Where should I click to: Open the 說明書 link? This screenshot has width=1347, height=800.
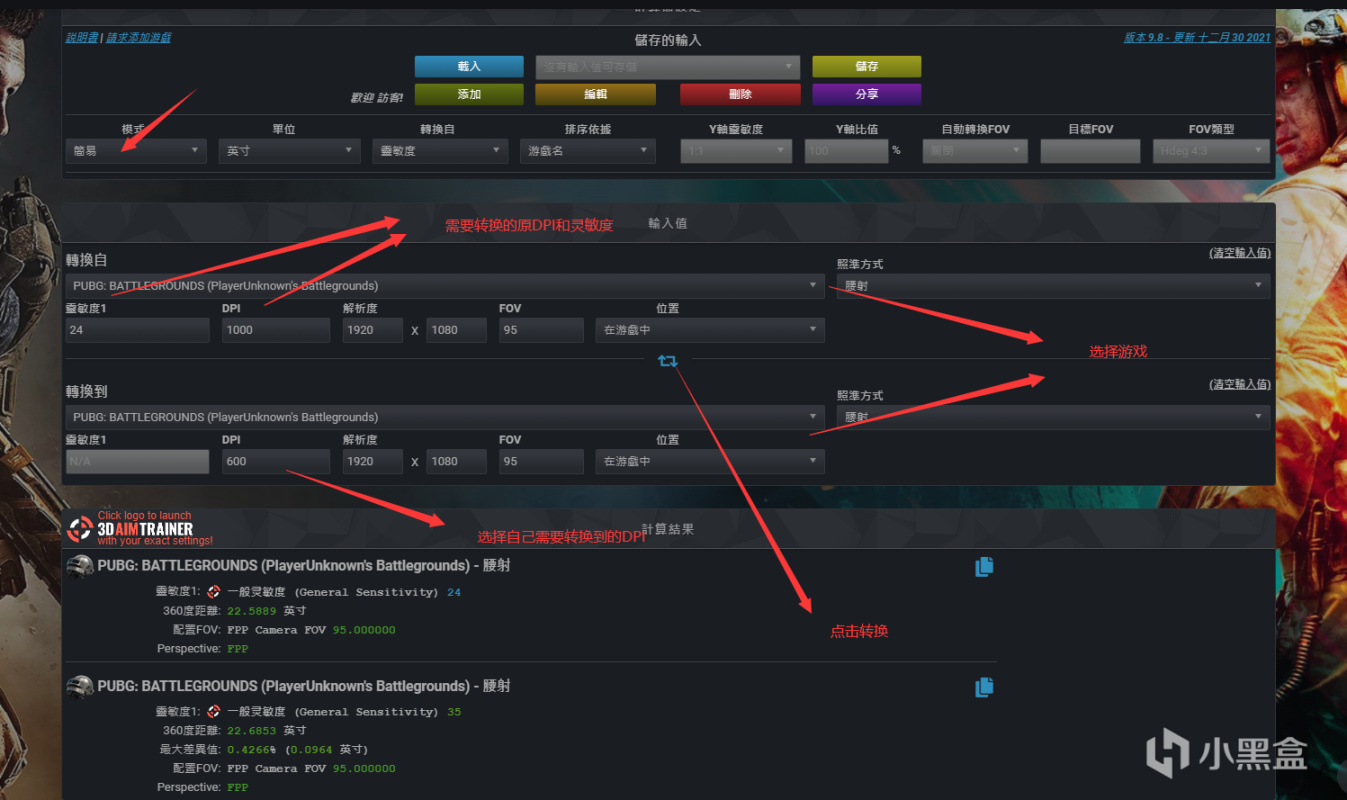click(x=82, y=37)
